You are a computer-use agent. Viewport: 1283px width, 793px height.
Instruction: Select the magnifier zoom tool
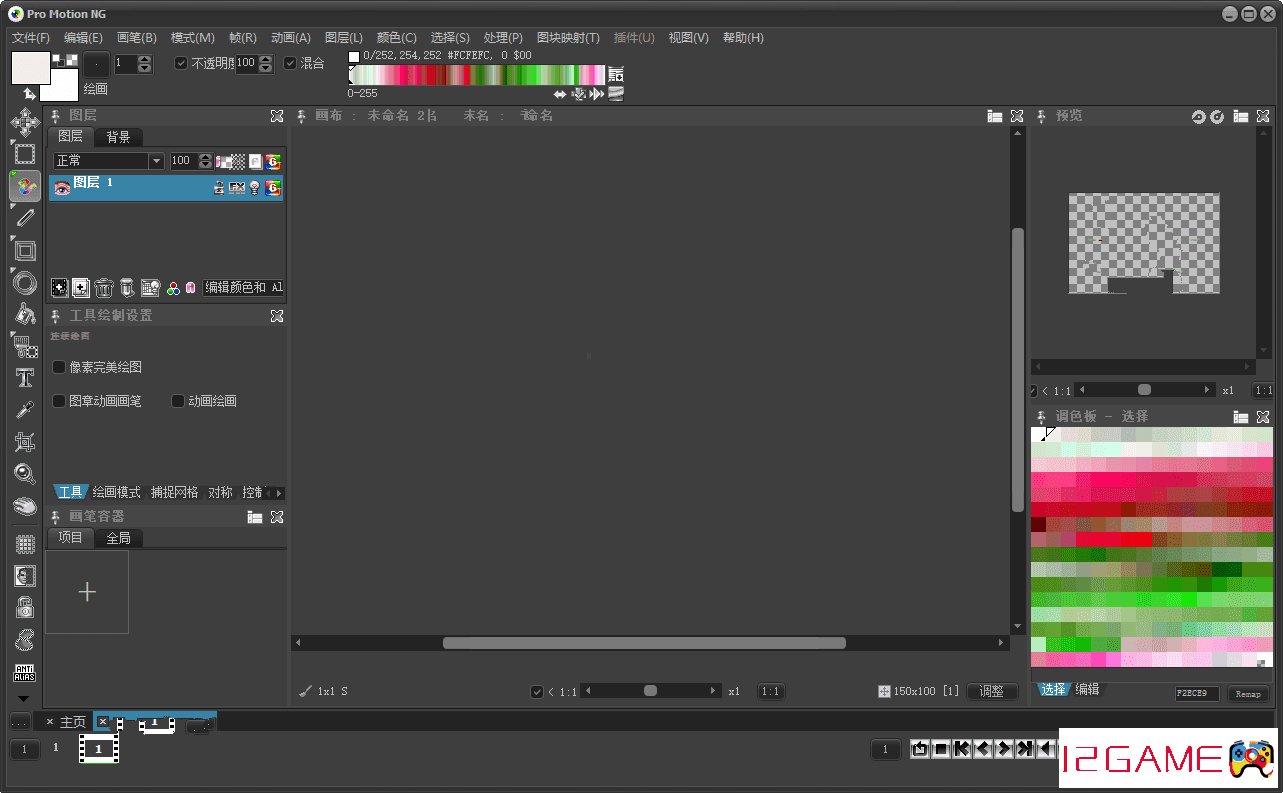coord(25,474)
